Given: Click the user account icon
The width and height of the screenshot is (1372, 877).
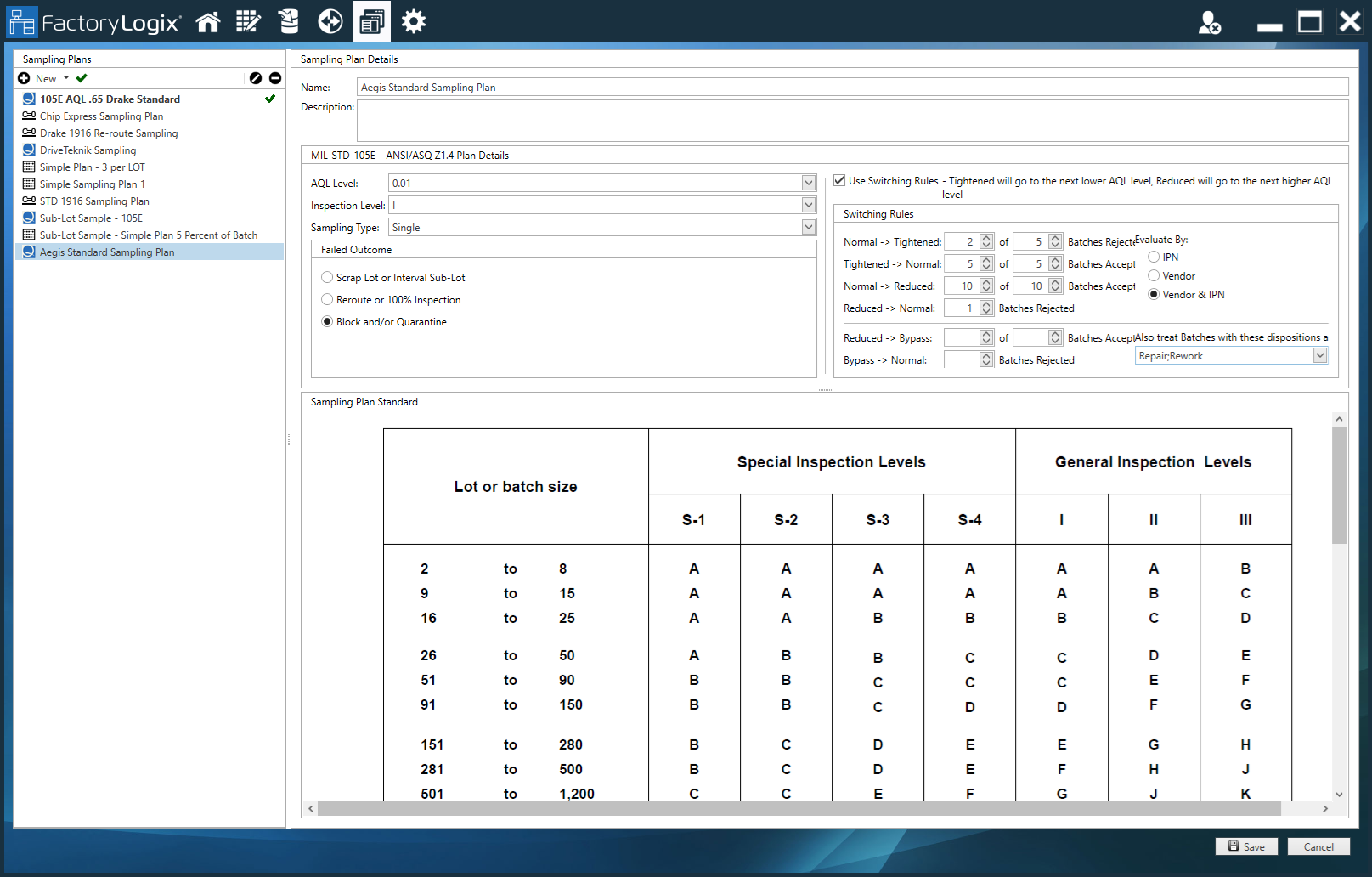Looking at the screenshot, I should pos(1210,22).
